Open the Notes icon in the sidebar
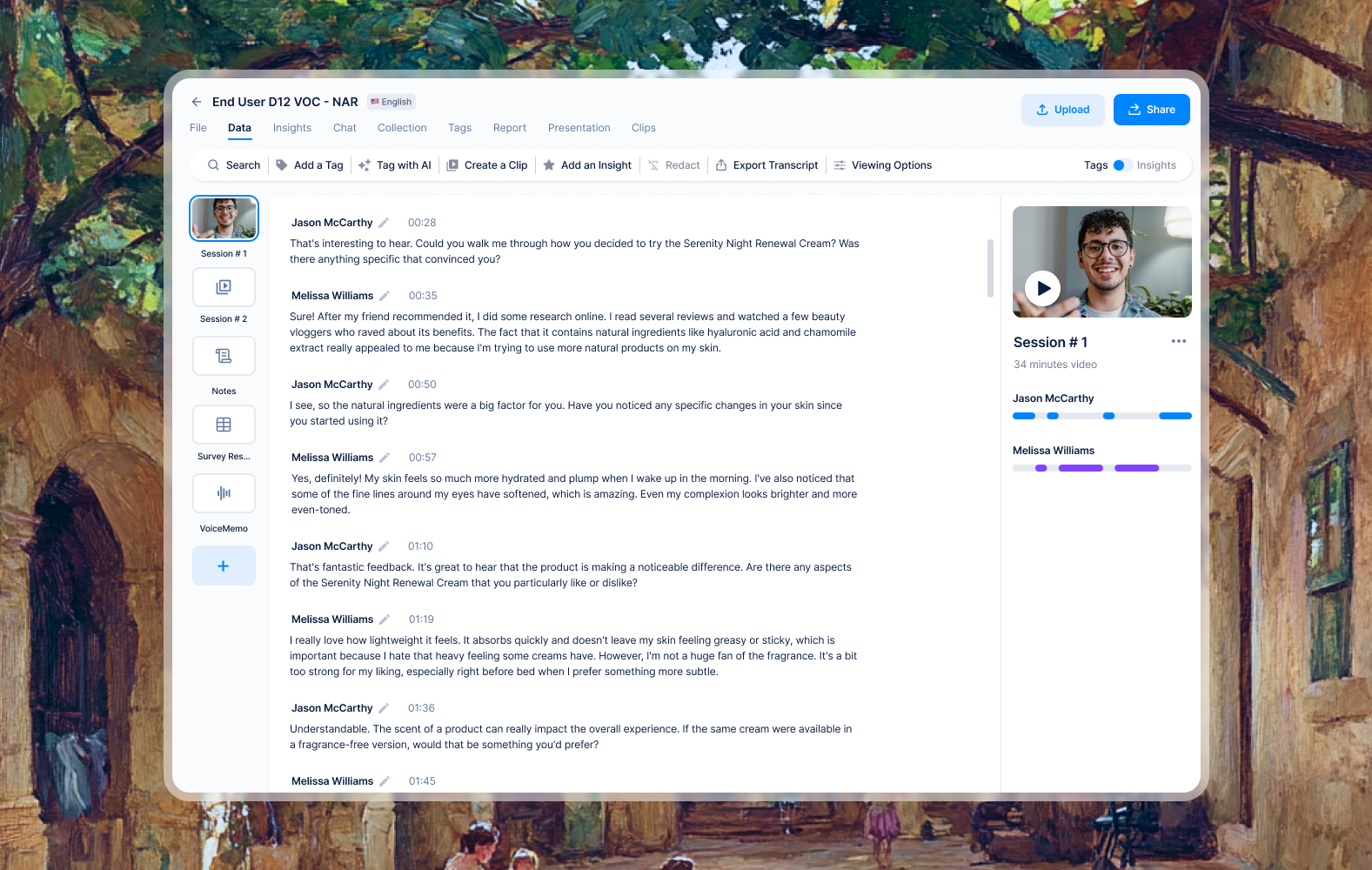 pyautogui.click(x=224, y=356)
